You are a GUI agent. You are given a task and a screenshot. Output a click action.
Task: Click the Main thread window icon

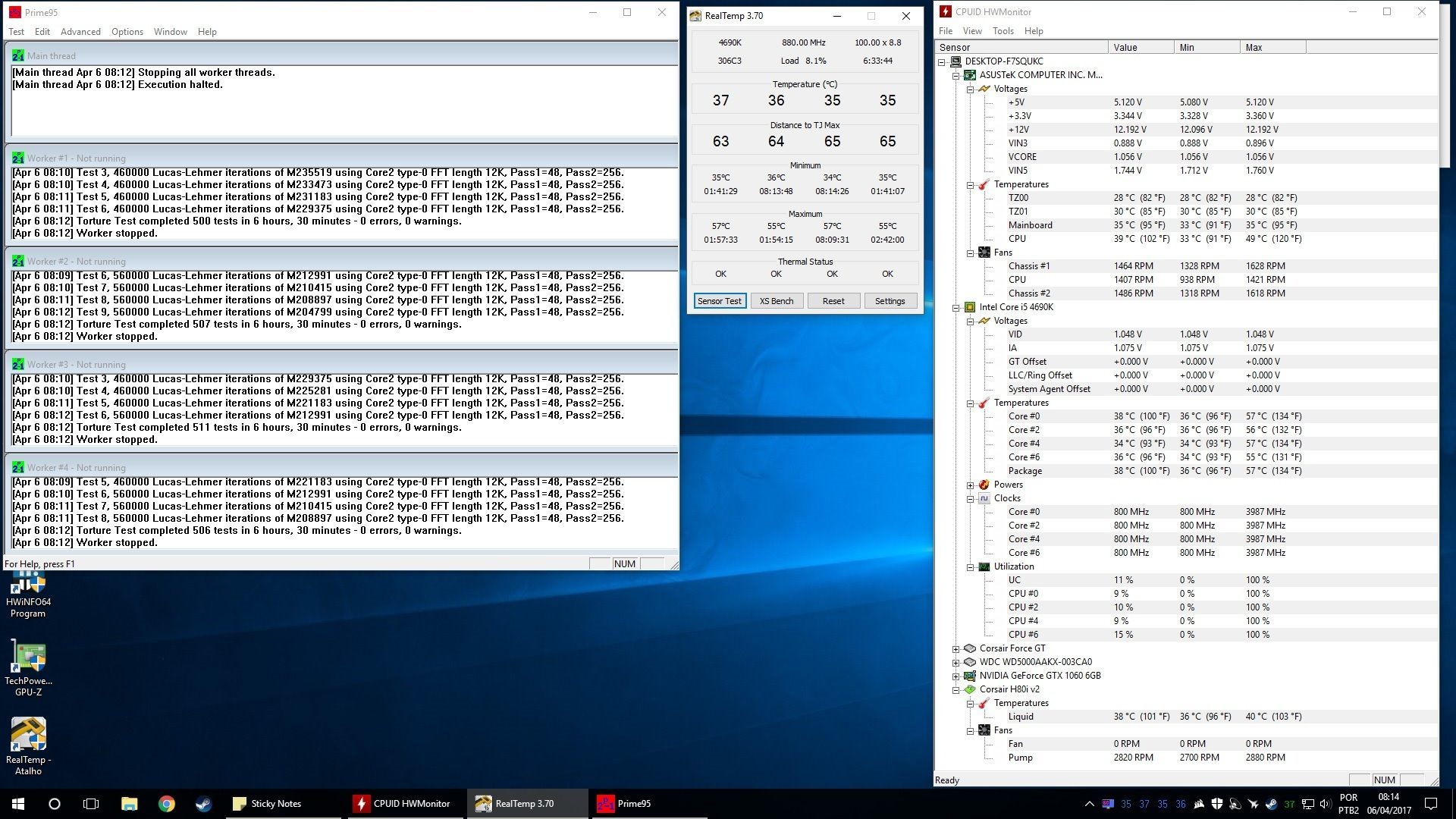coord(17,55)
